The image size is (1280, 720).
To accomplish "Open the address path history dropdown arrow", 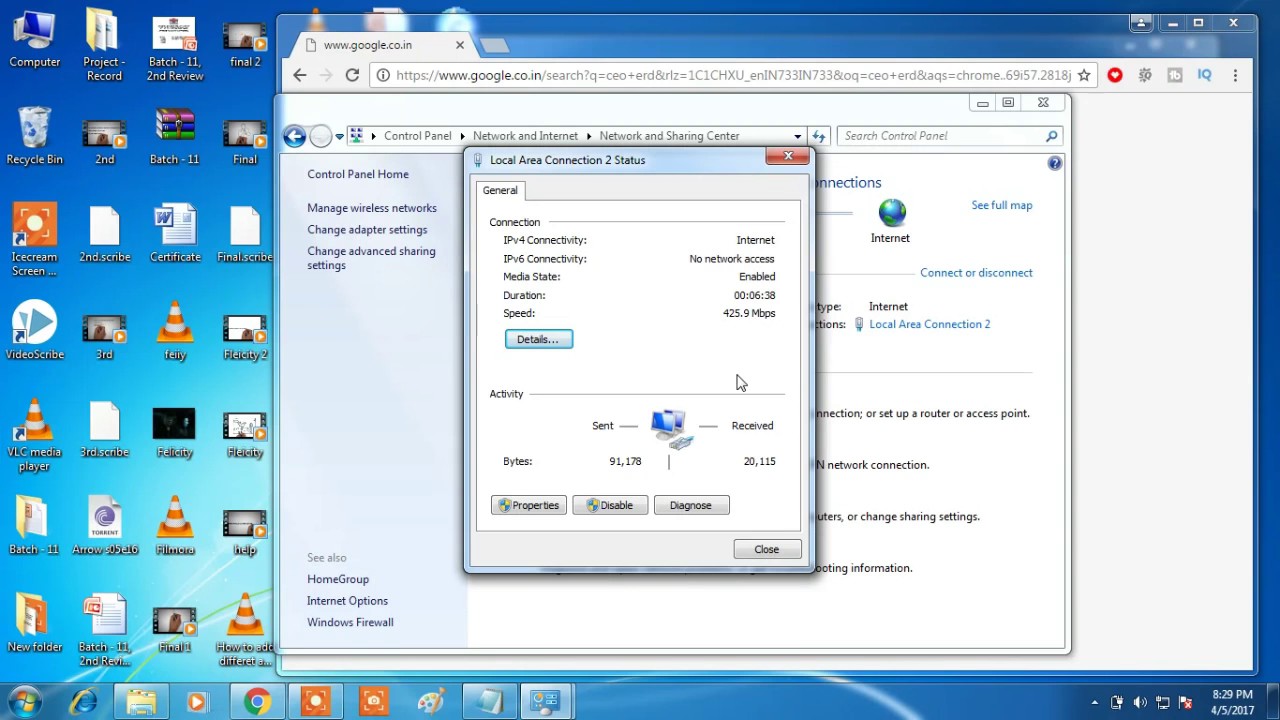I will (x=797, y=136).
